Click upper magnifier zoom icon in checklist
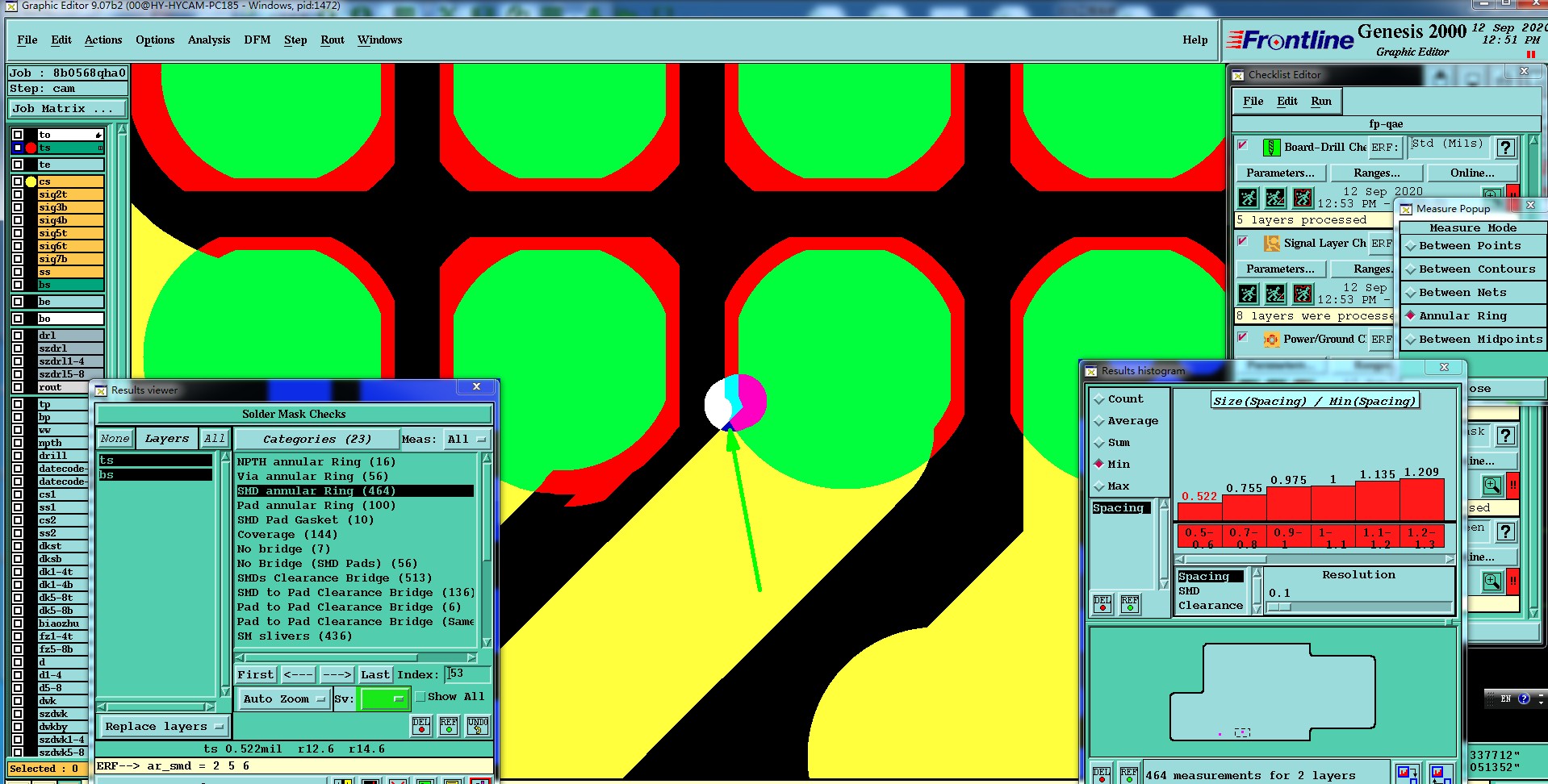This screenshot has height=784, width=1548. (x=1492, y=485)
